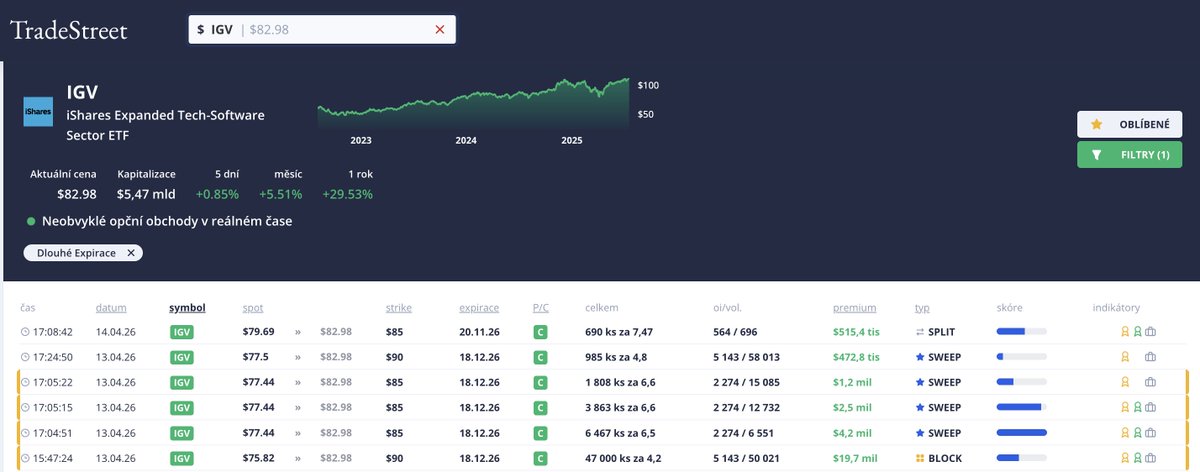Click briefcase indicator in BLOCK row
The width and height of the screenshot is (1200, 472).
[x=1151, y=459]
